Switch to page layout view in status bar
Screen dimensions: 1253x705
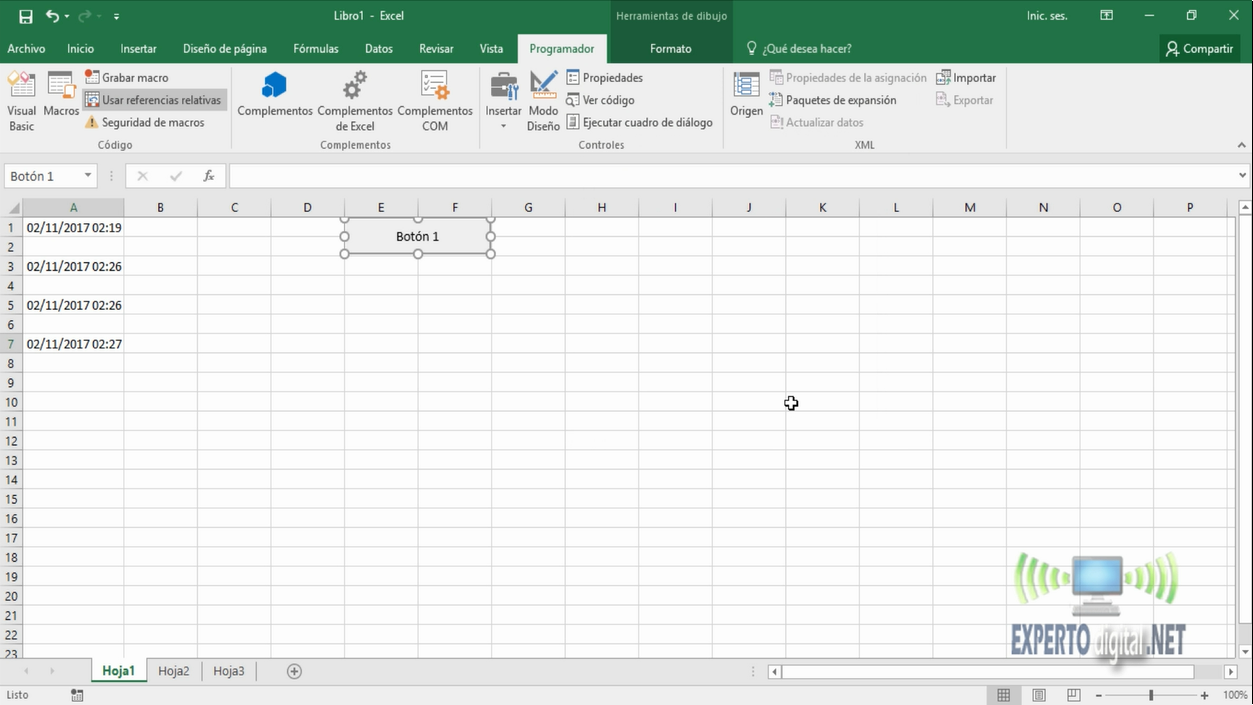pyautogui.click(x=1039, y=695)
